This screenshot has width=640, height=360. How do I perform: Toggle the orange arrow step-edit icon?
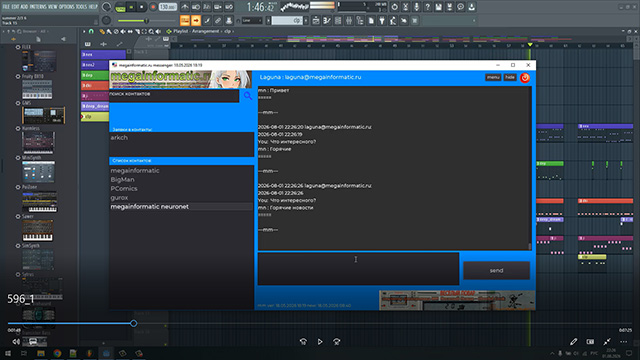[x=196, y=20]
